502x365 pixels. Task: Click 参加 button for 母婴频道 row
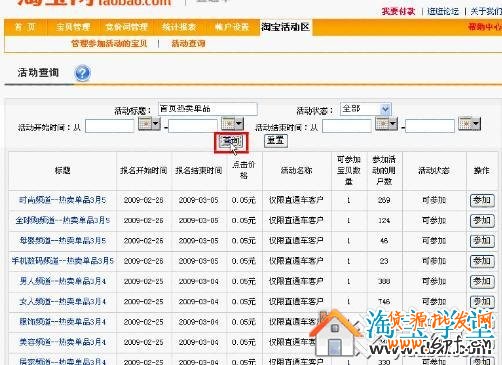coord(482,241)
